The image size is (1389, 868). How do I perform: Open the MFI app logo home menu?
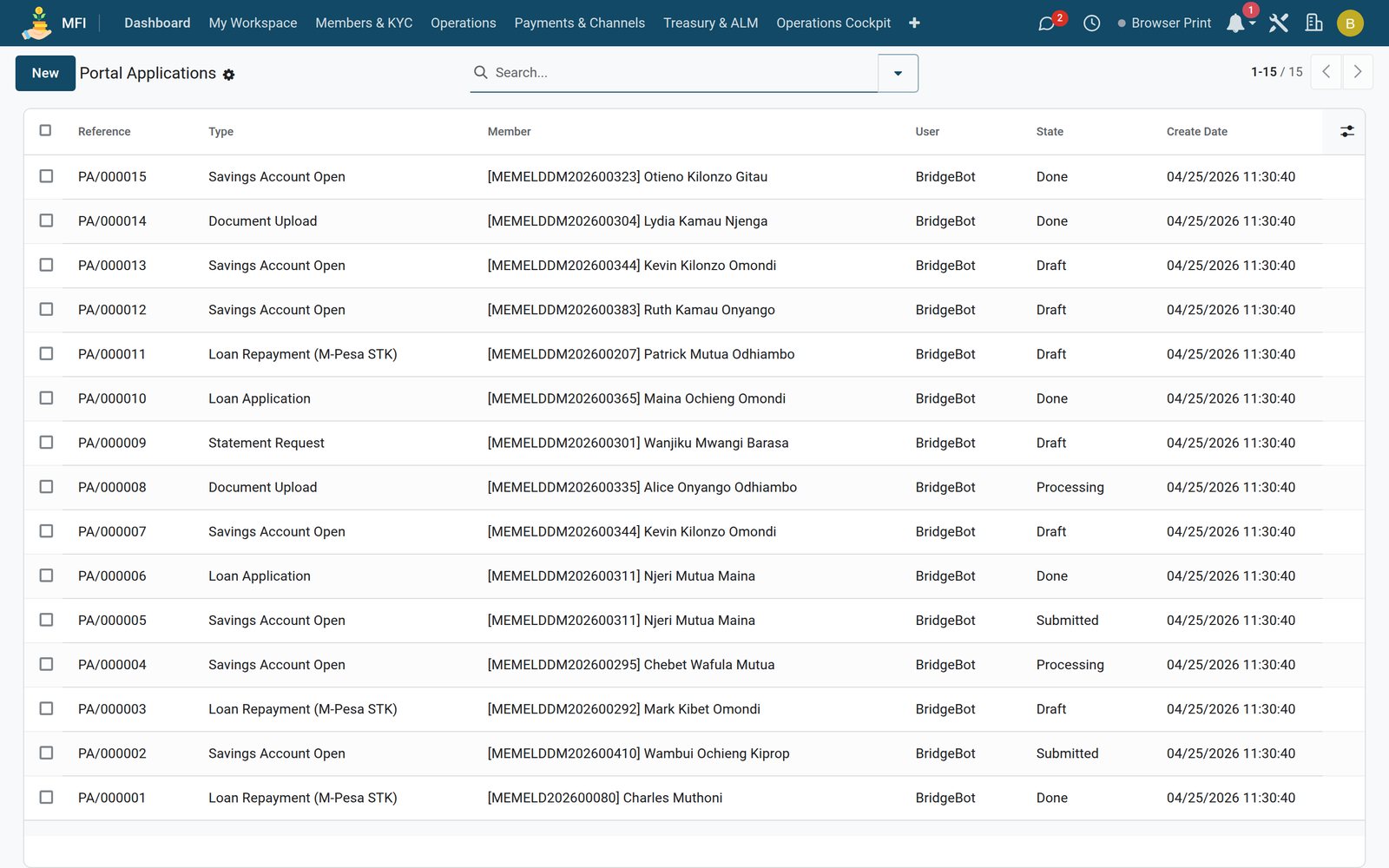click(x=37, y=23)
